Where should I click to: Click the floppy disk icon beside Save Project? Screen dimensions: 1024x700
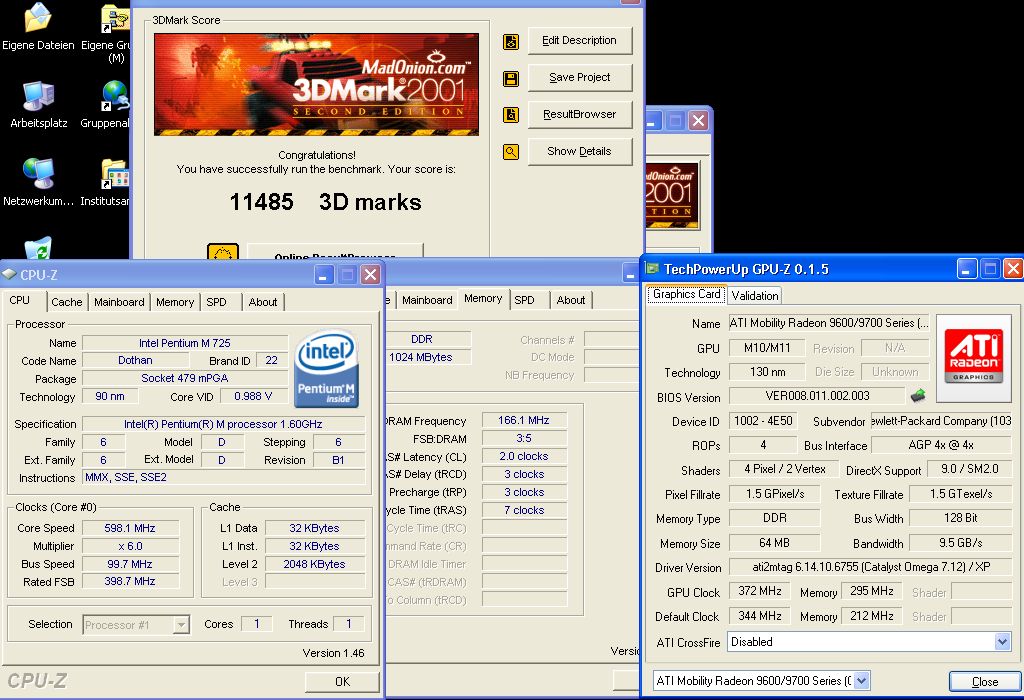point(511,79)
